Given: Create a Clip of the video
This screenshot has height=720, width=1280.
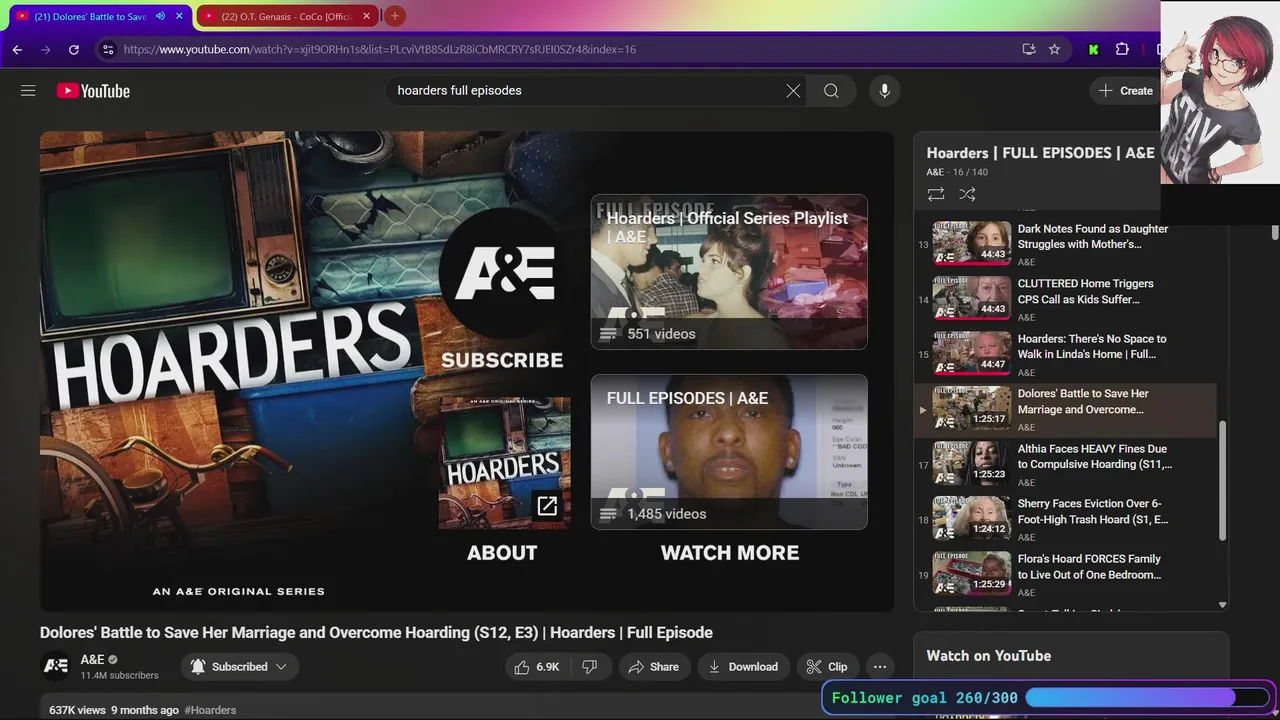Looking at the screenshot, I should coord(827,667).
